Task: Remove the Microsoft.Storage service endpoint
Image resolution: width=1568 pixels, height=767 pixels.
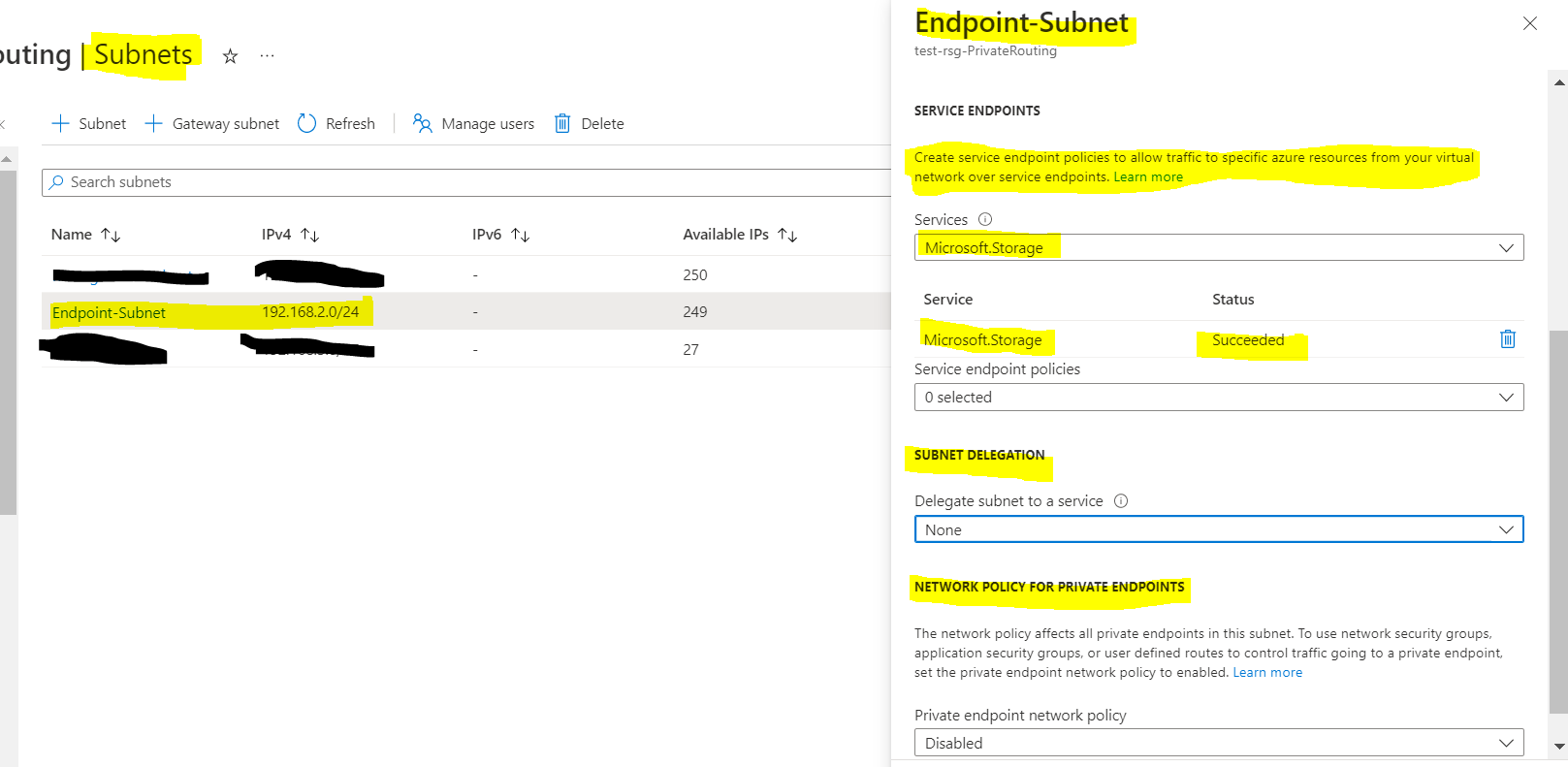Action: pyautogui.click(x=1508, y=338)
